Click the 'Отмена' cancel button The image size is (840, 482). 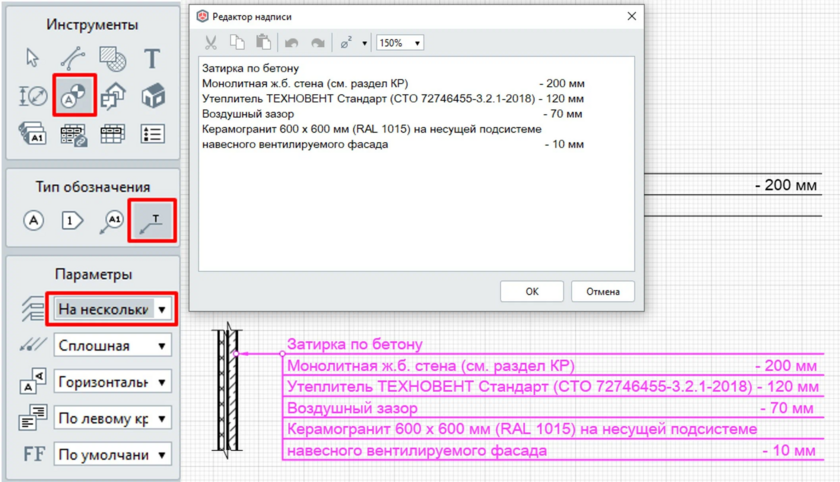point(602,292)
